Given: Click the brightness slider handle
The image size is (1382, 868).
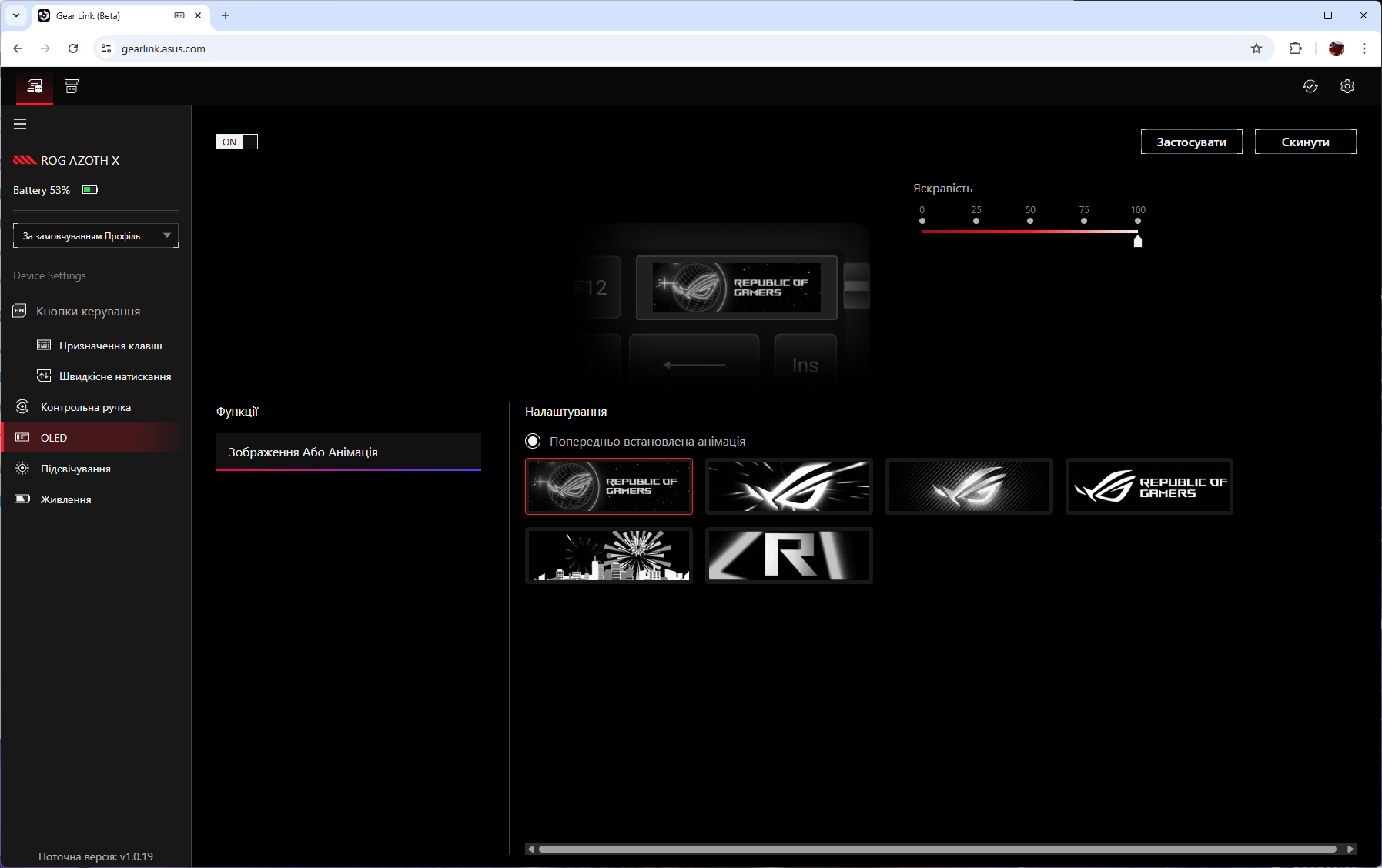Looking at the screenshot, I should (x=1138, y=241).
